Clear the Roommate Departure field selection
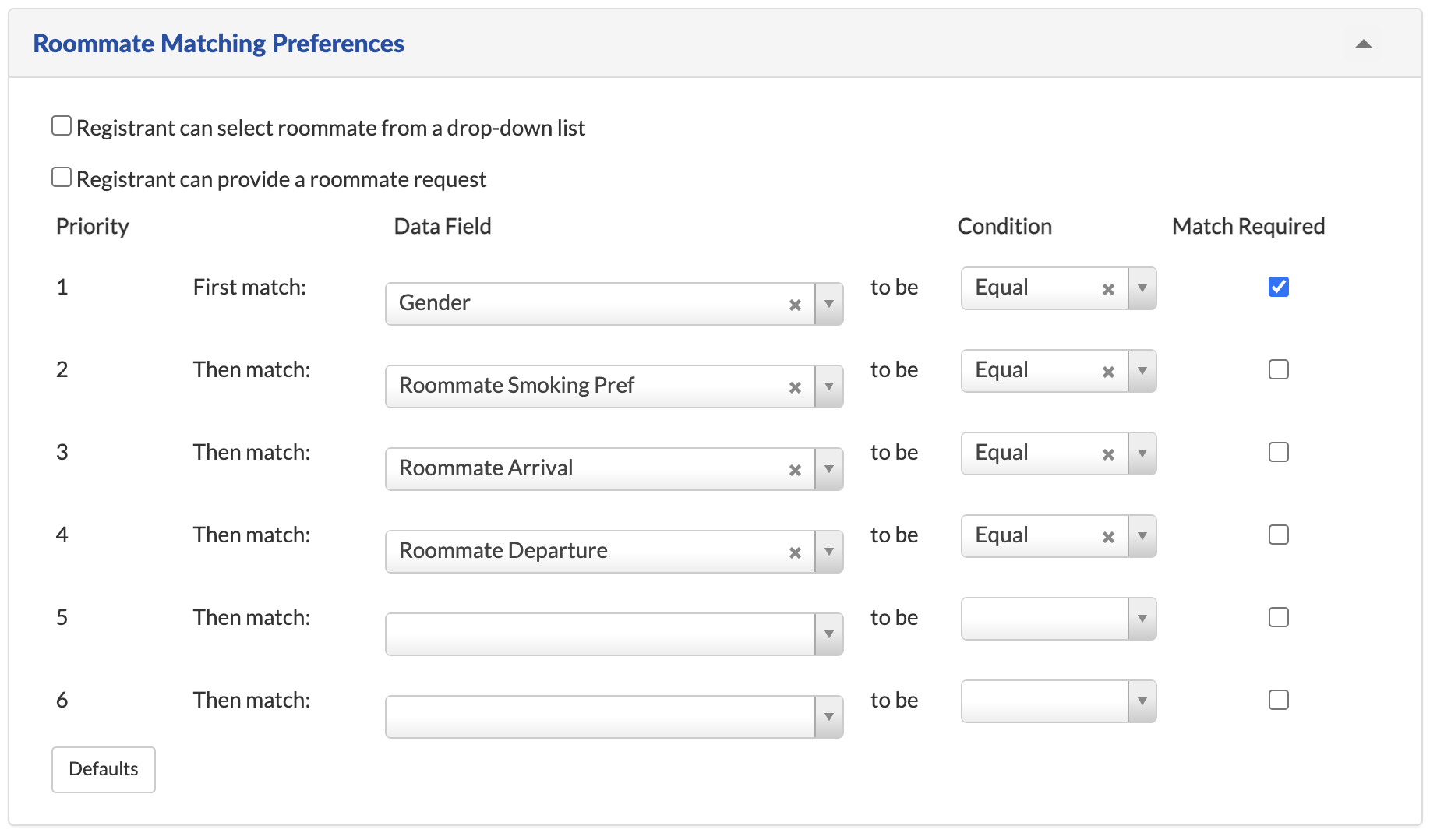The width and height of the screenshot is (1437, 840). (x=795, y=552)
